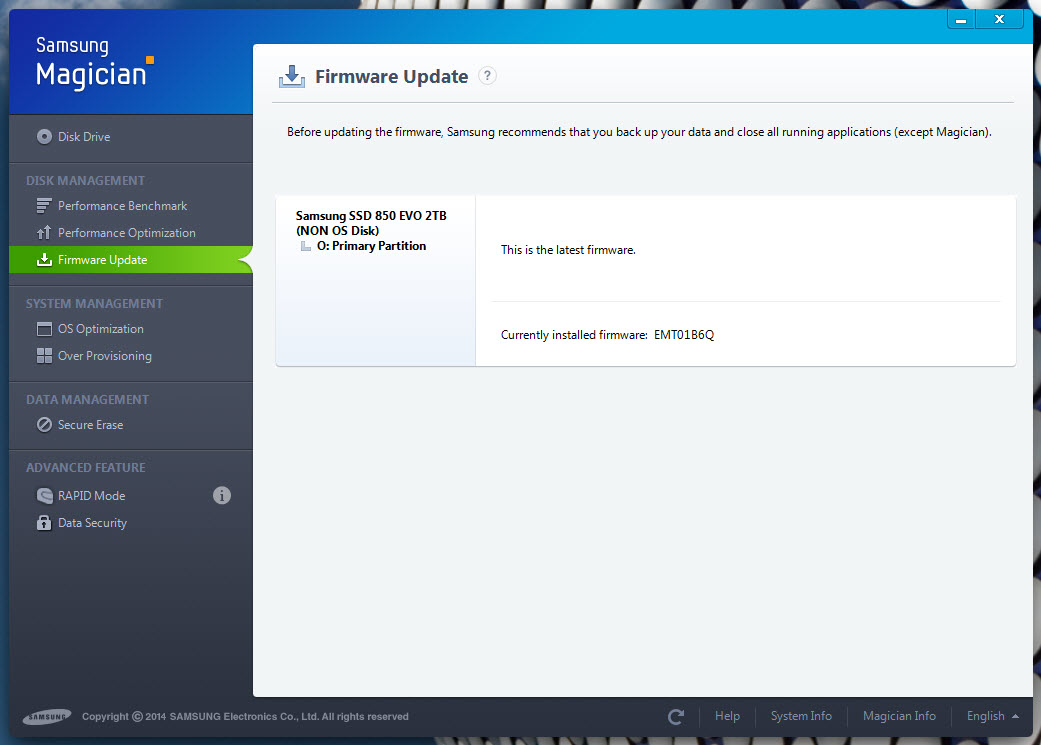Click the RAPID Mode icon

click(44, 496)
